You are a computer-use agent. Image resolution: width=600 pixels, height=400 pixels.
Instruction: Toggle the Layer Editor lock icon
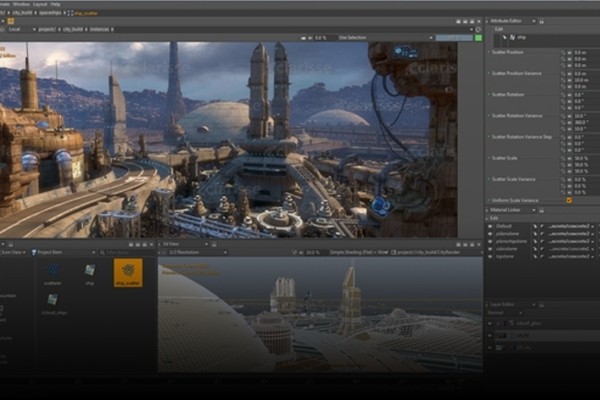[x=541, y=305]
